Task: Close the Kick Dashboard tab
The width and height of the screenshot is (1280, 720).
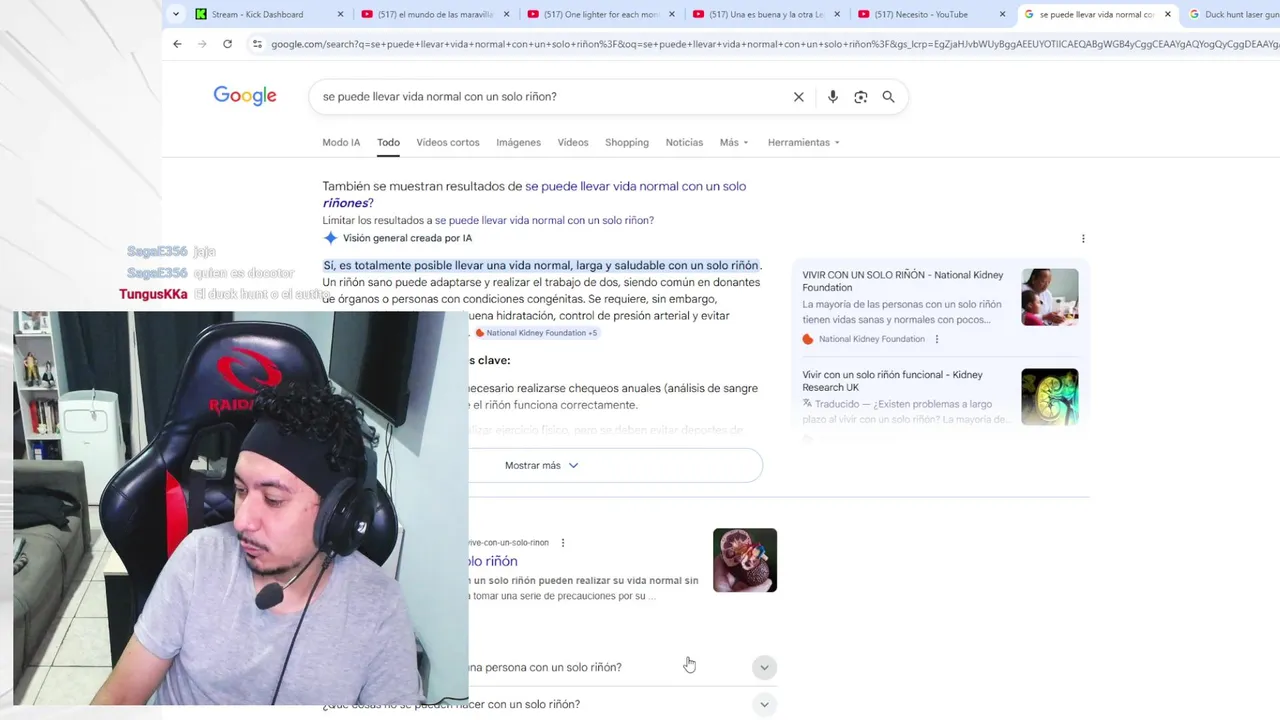Action: click(340, 14)
